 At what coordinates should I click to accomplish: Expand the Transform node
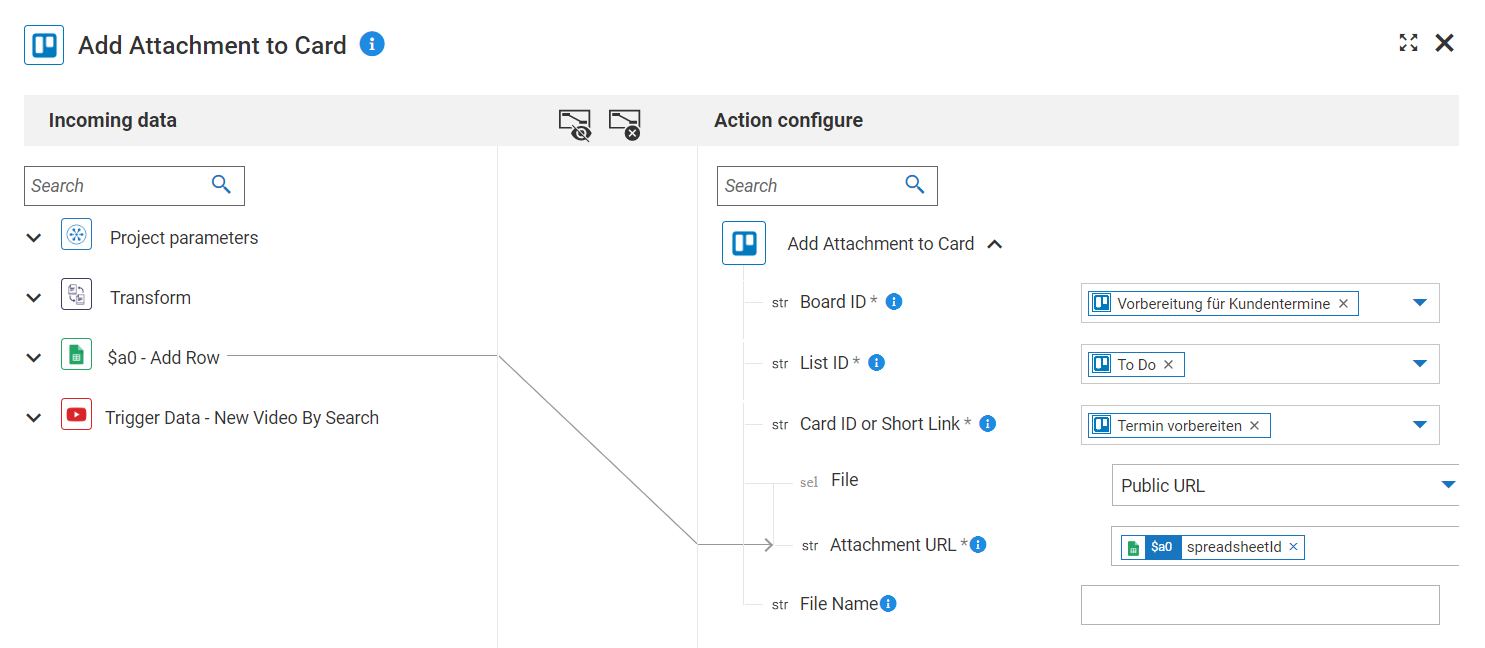pyautogui.click(x=34, y=298)
